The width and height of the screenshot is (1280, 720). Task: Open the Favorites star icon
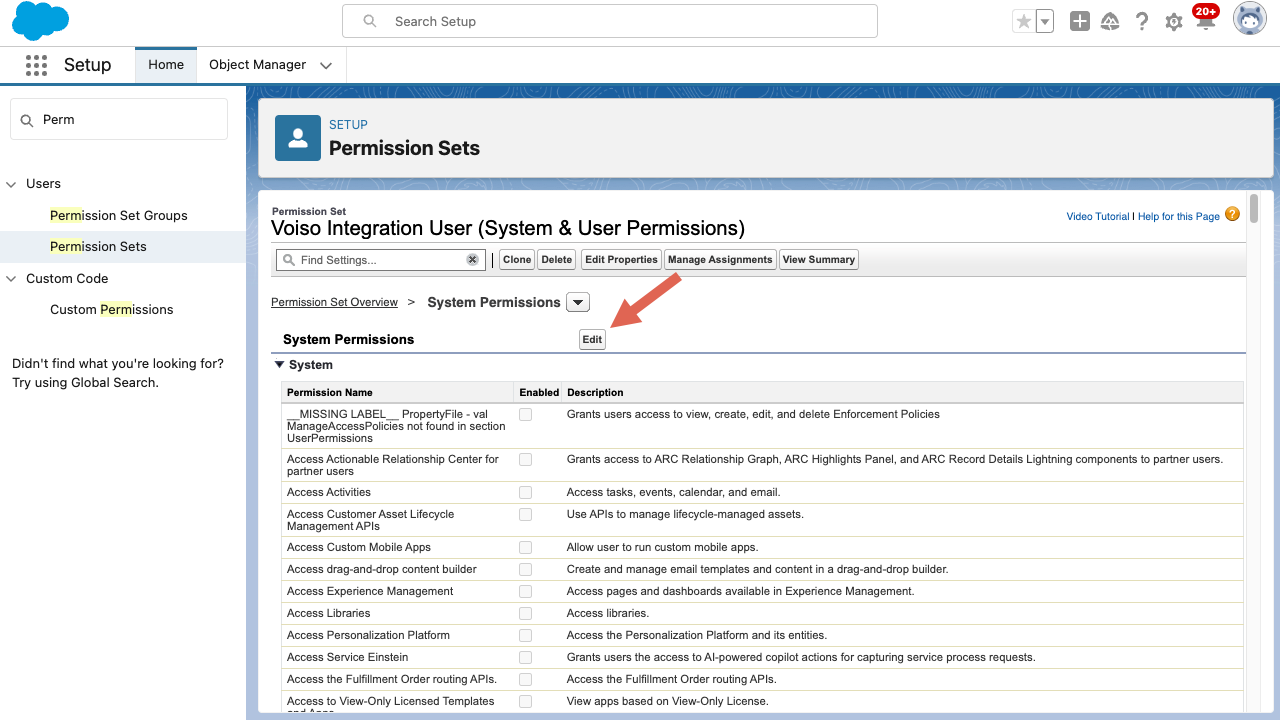(x=1023, y=21)
